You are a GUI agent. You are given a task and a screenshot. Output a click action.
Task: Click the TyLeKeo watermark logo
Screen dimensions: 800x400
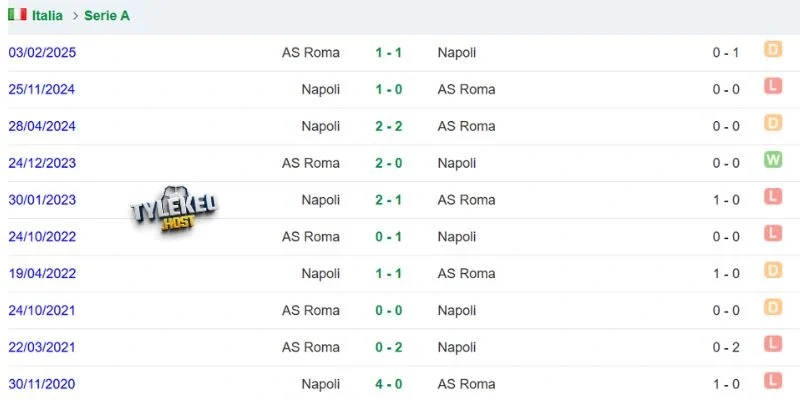pos(173,209)
